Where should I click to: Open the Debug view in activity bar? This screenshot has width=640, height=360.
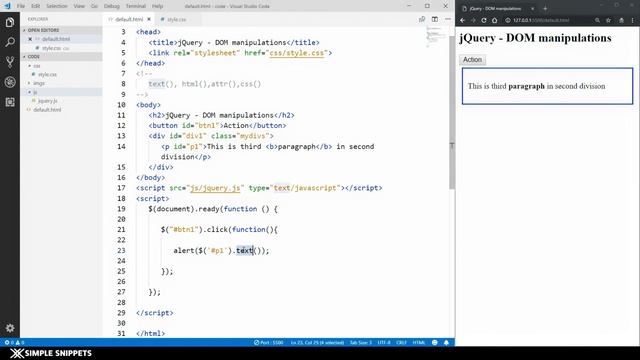click(x=10, y=82)
